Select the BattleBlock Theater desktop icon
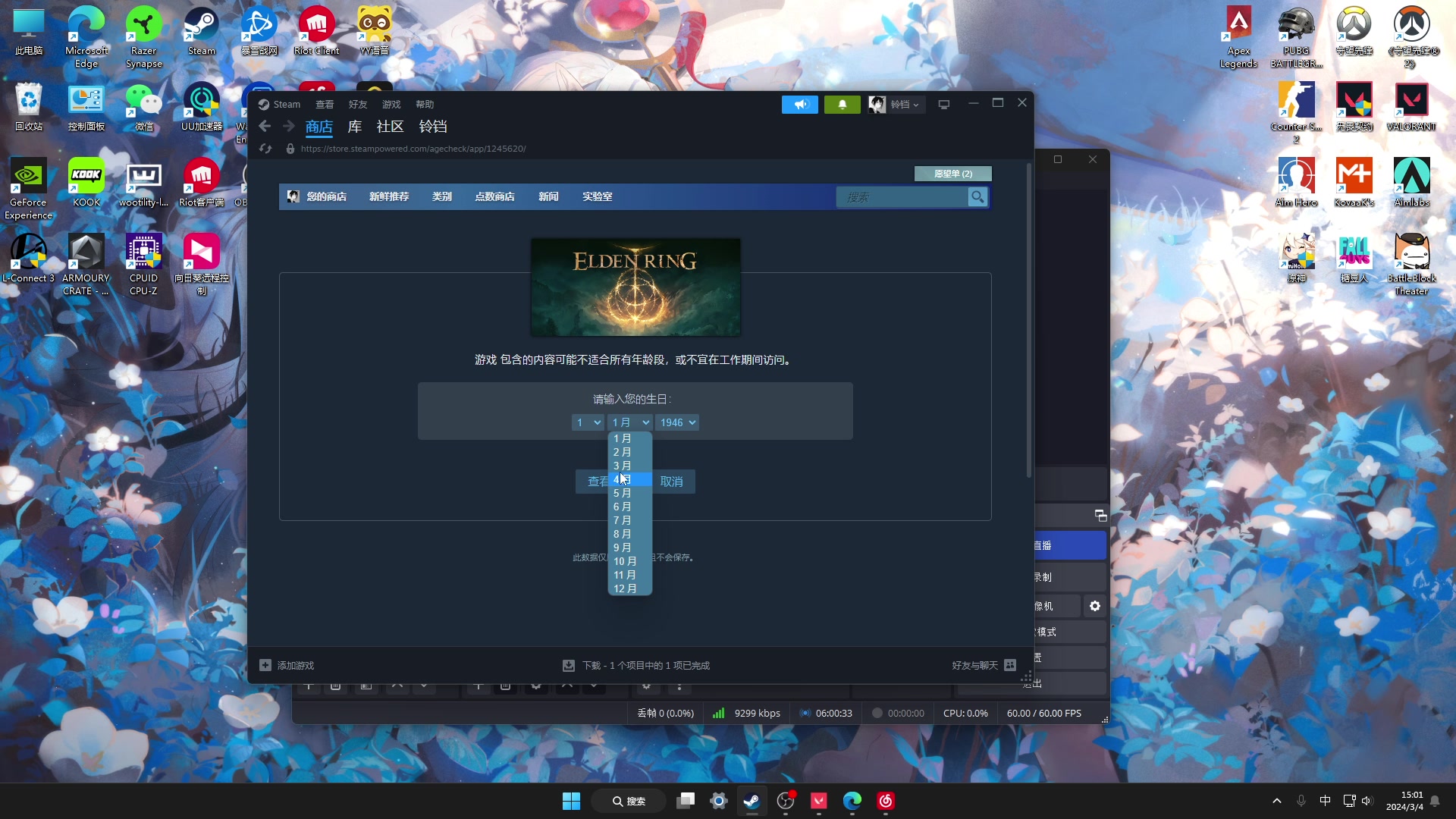The image size is (1456, 819). (1411, 265)
